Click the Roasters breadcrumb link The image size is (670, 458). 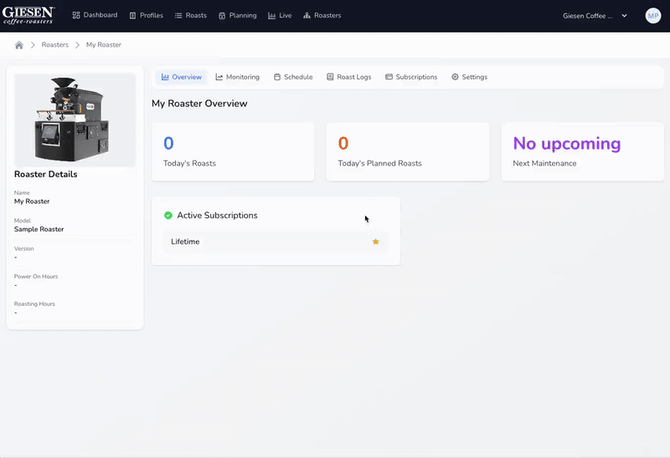(x=55, y=45)
